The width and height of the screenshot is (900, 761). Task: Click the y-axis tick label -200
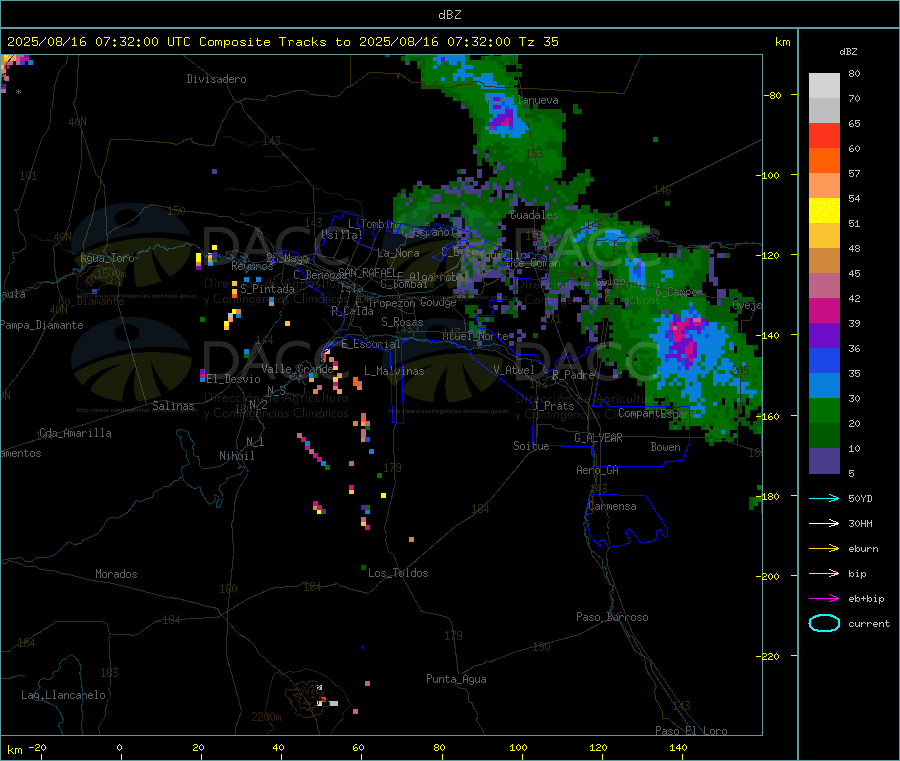coord(768,576)
